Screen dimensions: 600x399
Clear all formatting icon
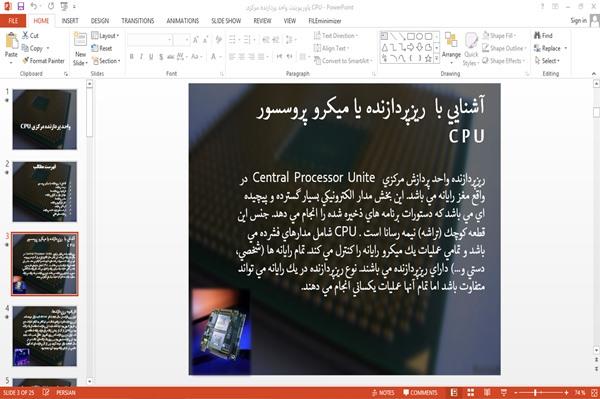click(x=218, y=40)
